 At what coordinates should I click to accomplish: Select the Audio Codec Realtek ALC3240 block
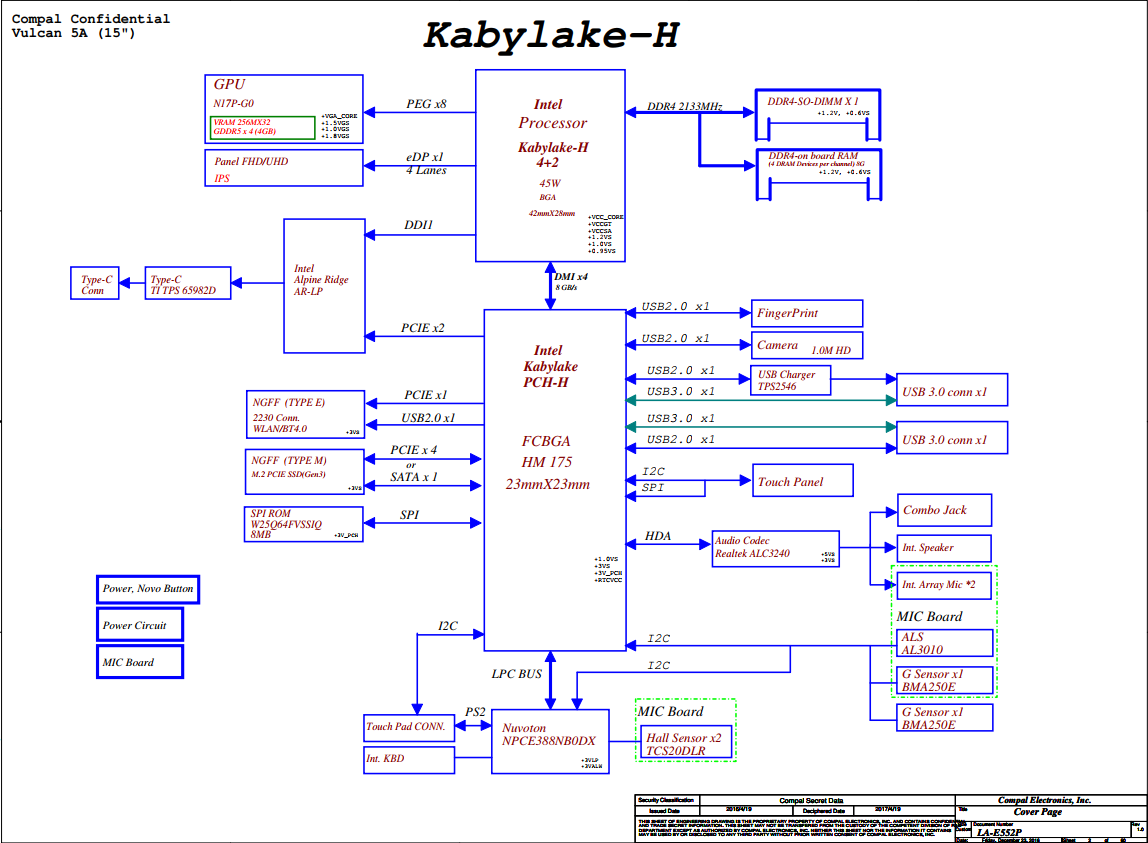point(775,546)
